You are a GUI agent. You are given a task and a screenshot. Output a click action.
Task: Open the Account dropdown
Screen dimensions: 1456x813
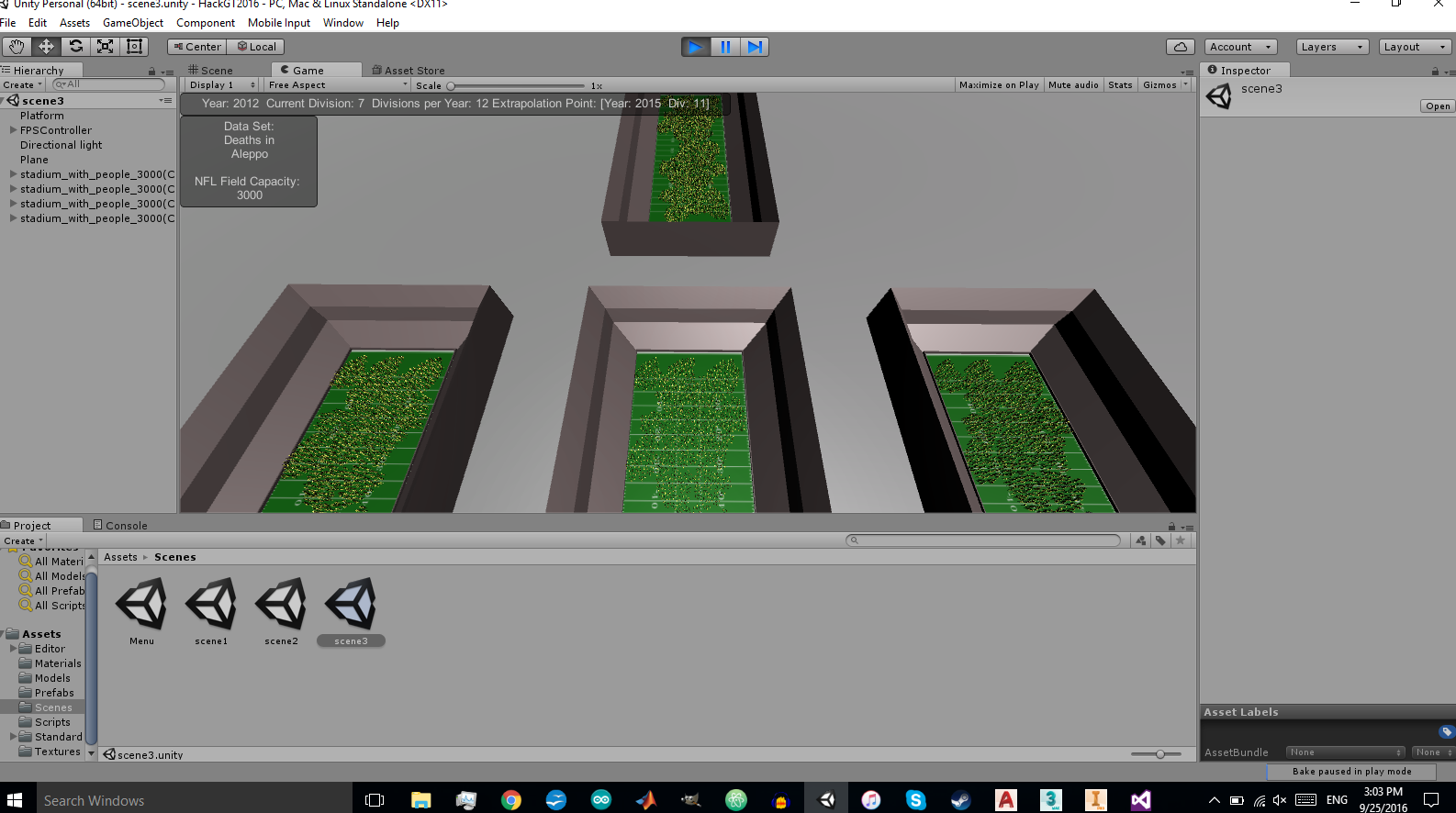coord(1240,47)
